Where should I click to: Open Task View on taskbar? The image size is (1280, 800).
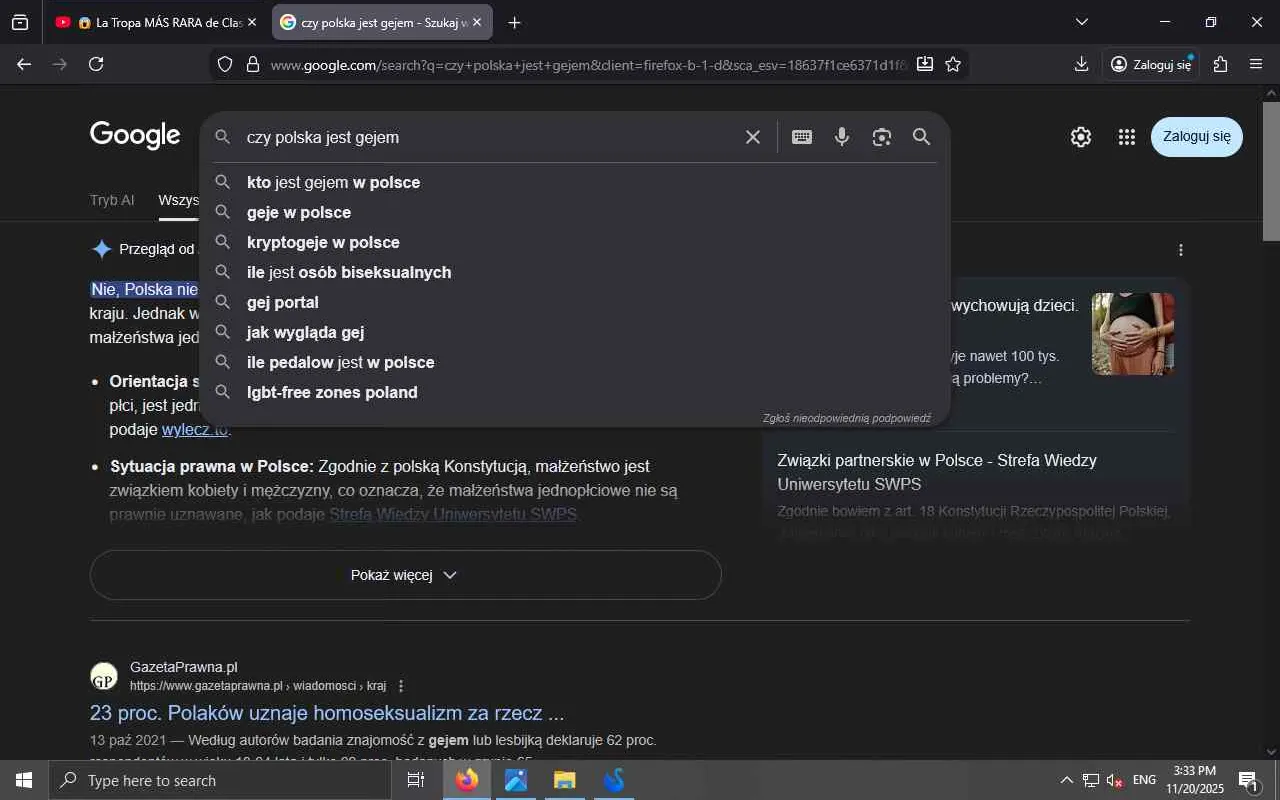click(416, 780)
